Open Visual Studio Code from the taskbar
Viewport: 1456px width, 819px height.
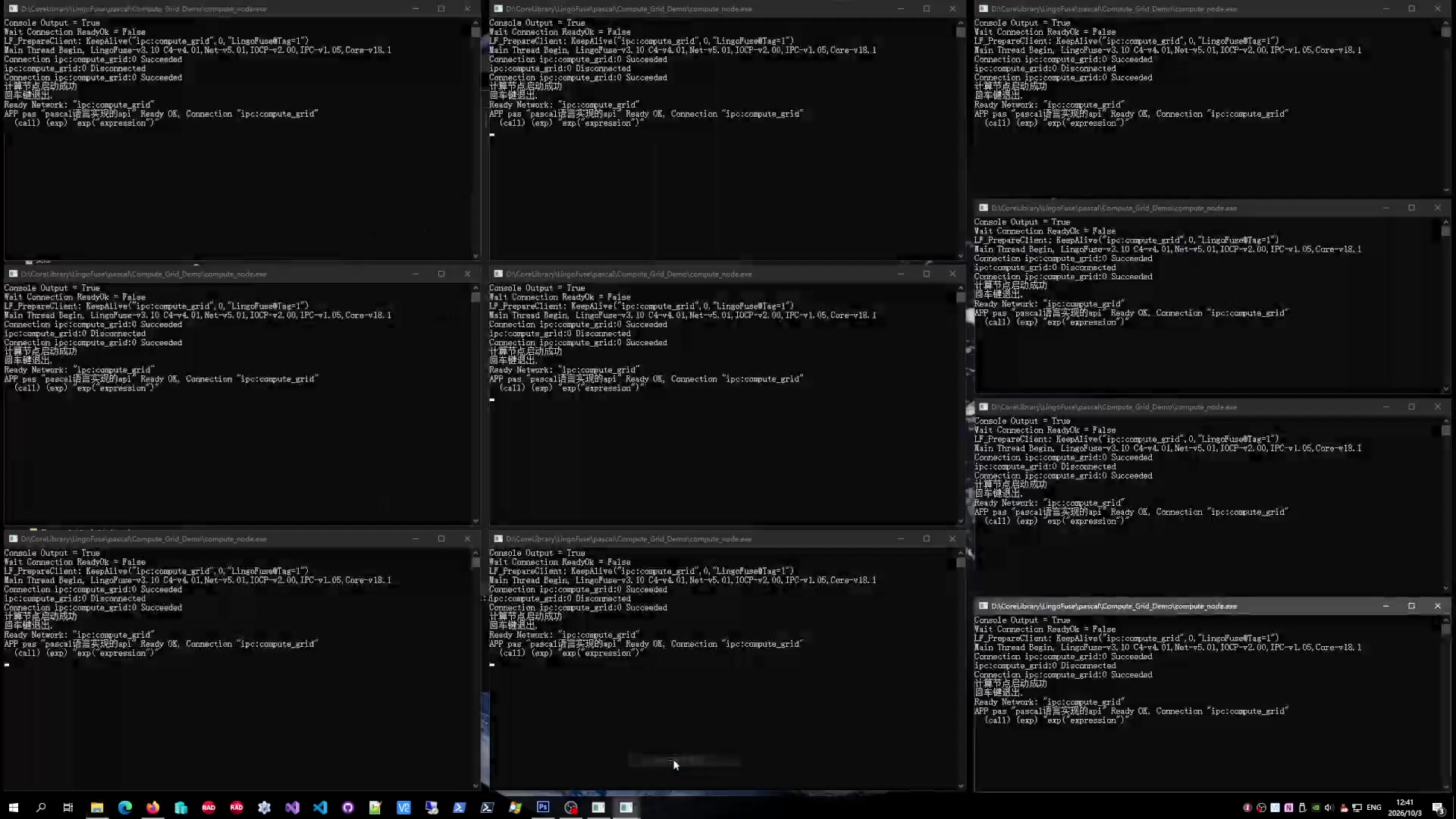coord(320,808)
